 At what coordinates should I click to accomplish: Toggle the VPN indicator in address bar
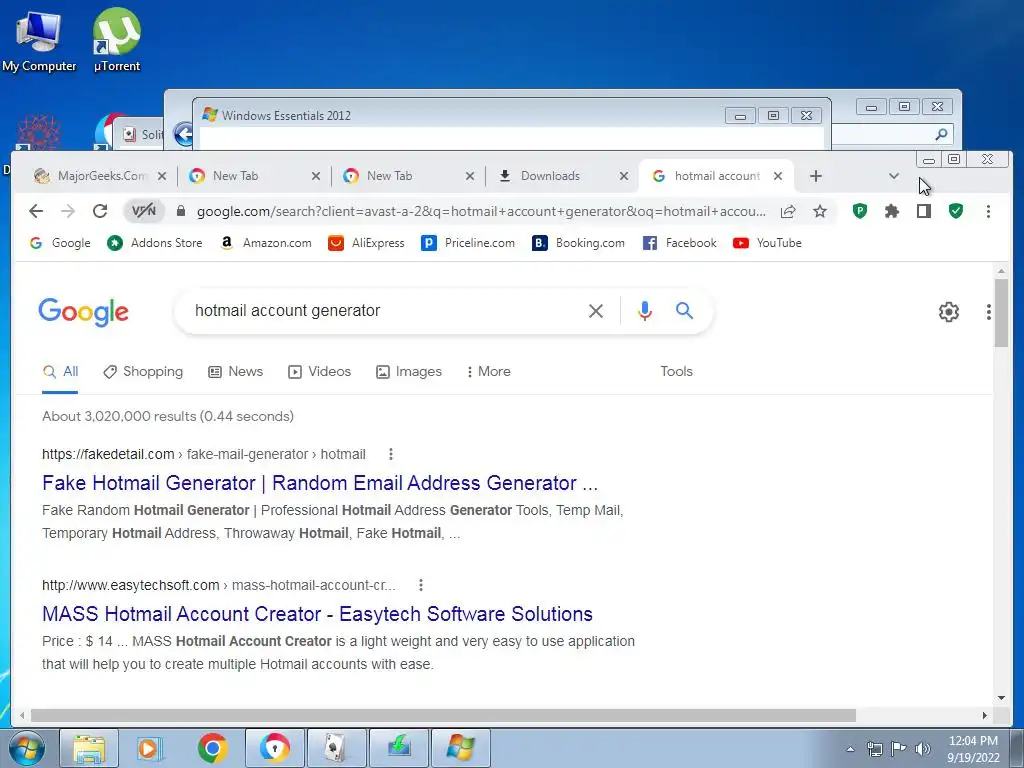point(144,211)
